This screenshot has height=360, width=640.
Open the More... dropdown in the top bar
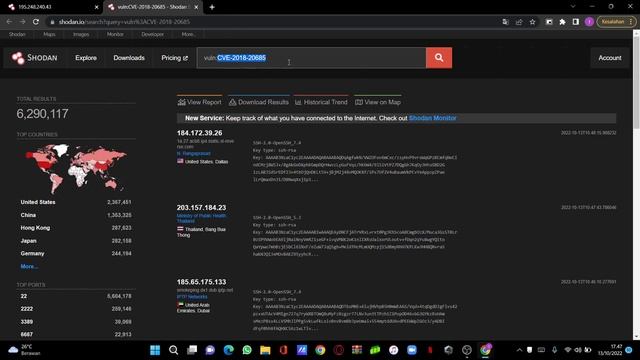(x=188, y=34)
